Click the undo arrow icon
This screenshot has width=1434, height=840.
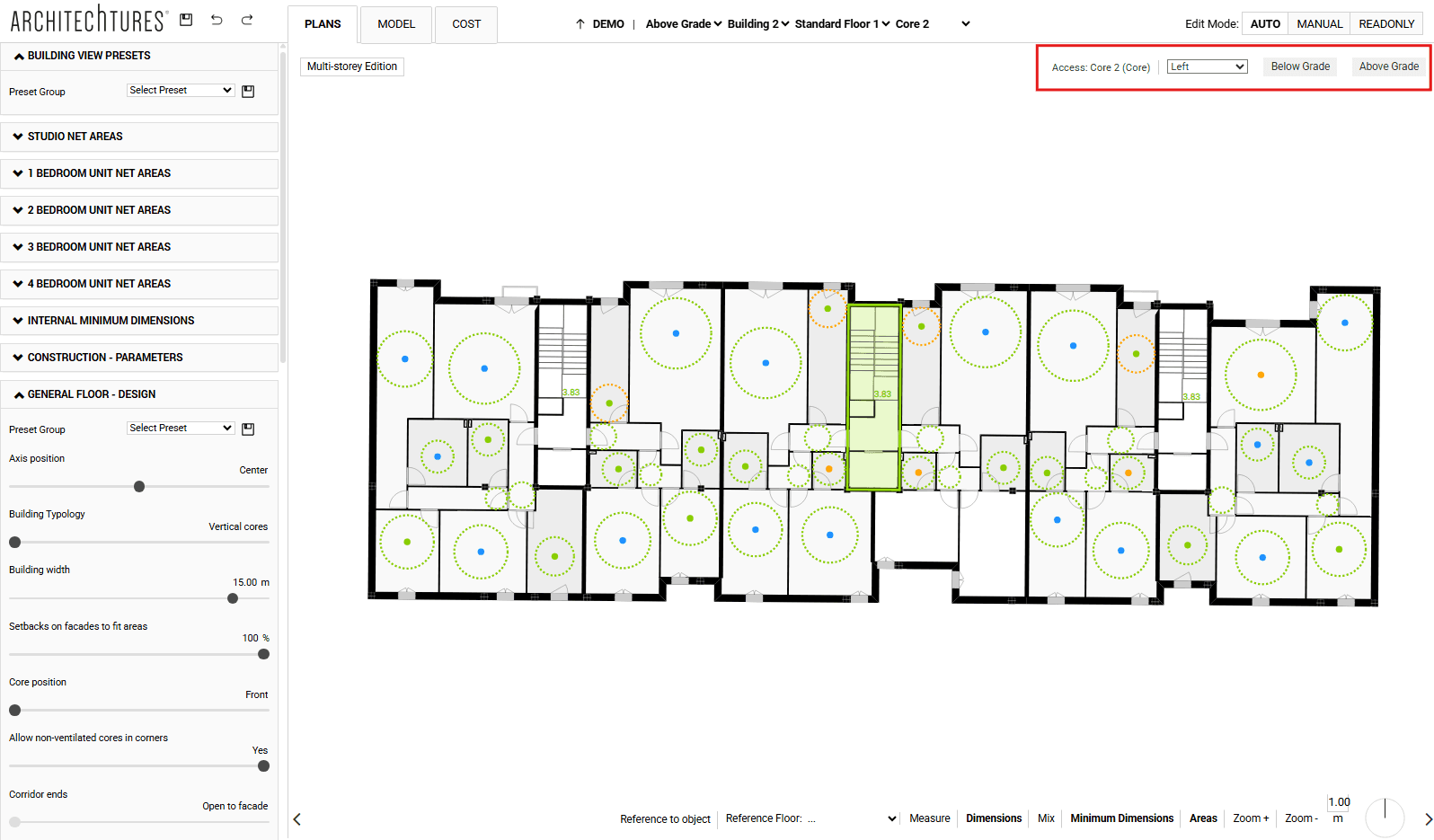217,20
